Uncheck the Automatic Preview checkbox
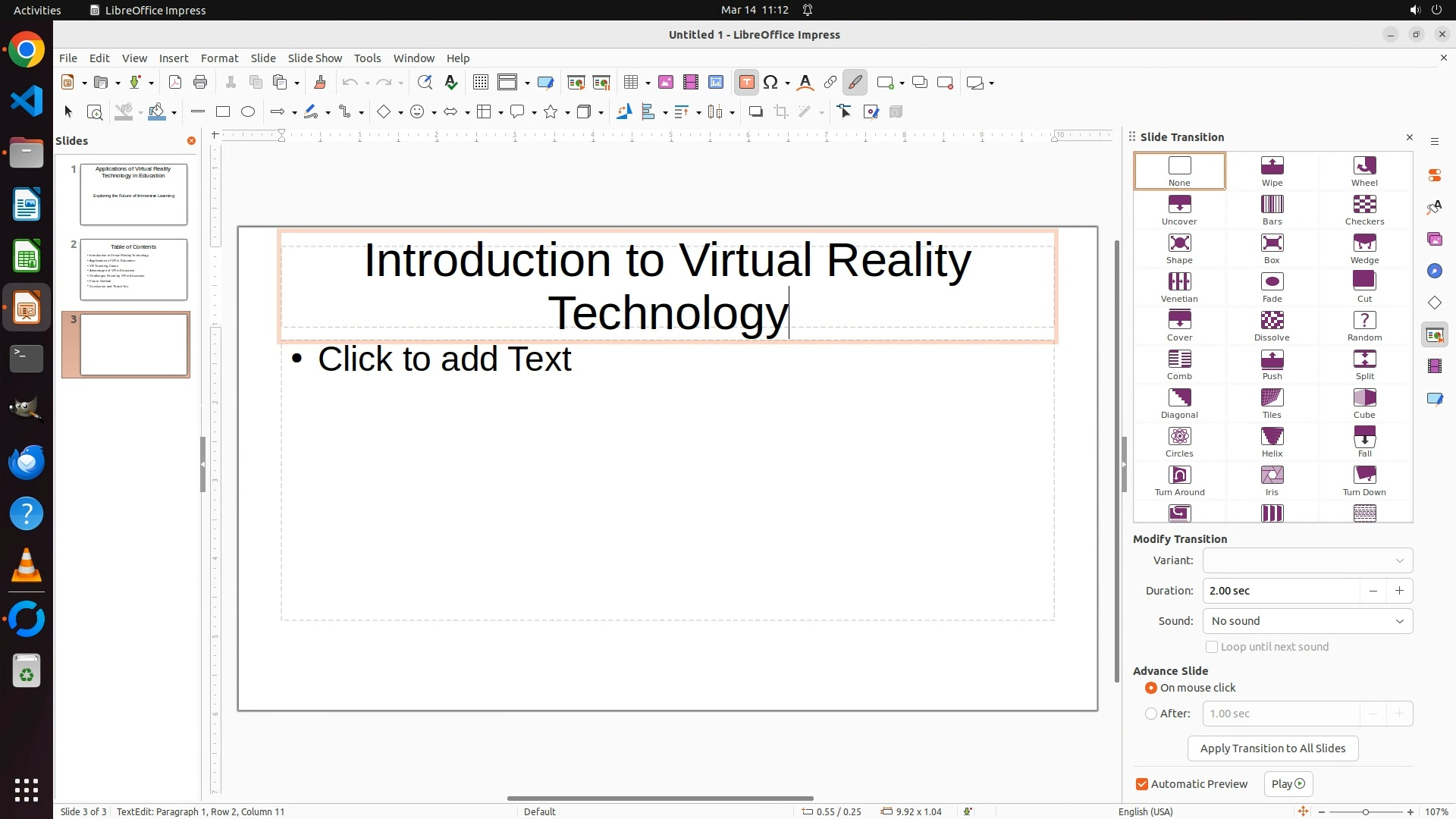Screen dimensions: 1456x819 pyautogui.click(x=1142, y=784)
